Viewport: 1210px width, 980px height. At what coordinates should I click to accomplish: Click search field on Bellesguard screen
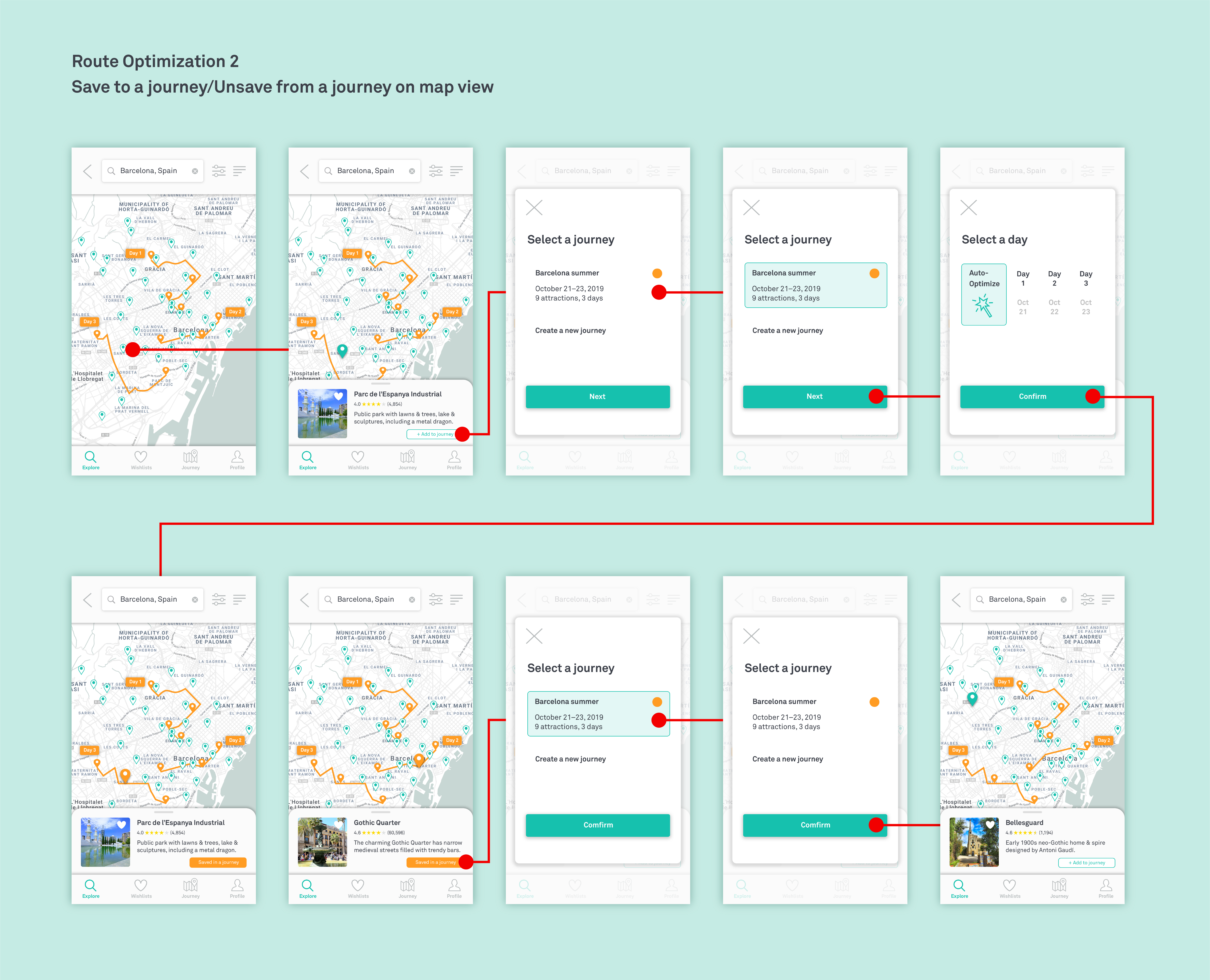click(1021, 600)
